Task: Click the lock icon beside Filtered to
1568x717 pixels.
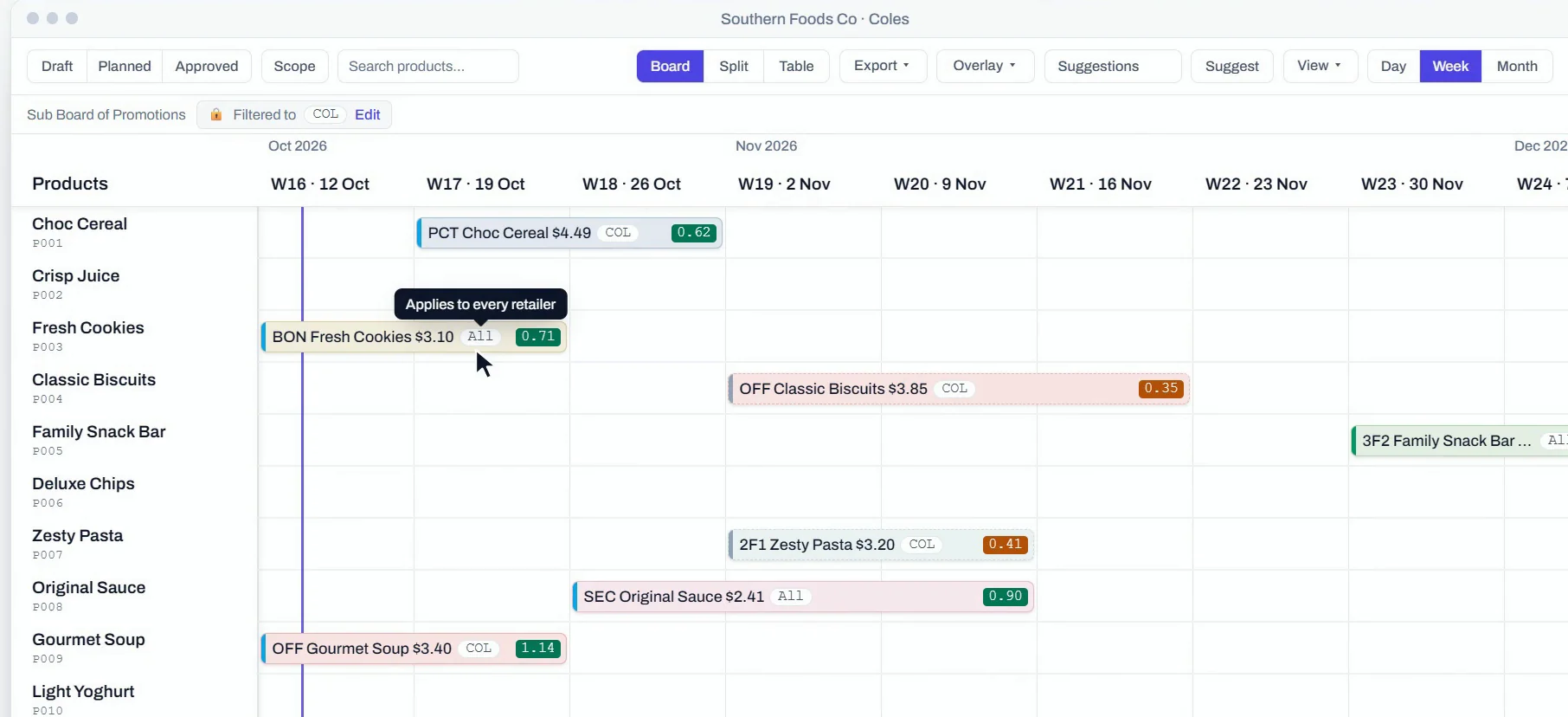Action: click(216, 114)
